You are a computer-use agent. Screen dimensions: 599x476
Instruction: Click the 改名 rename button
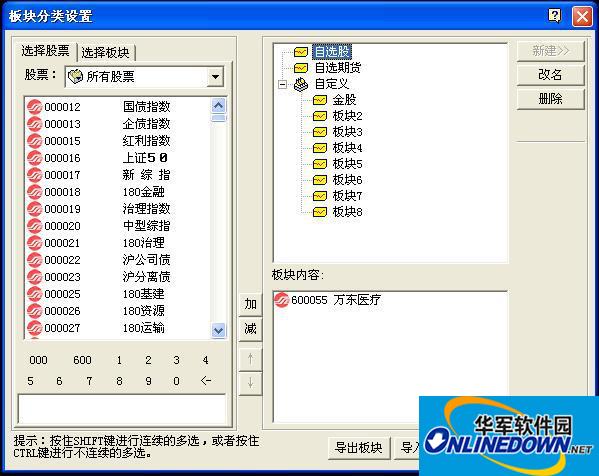pos(550,75)
